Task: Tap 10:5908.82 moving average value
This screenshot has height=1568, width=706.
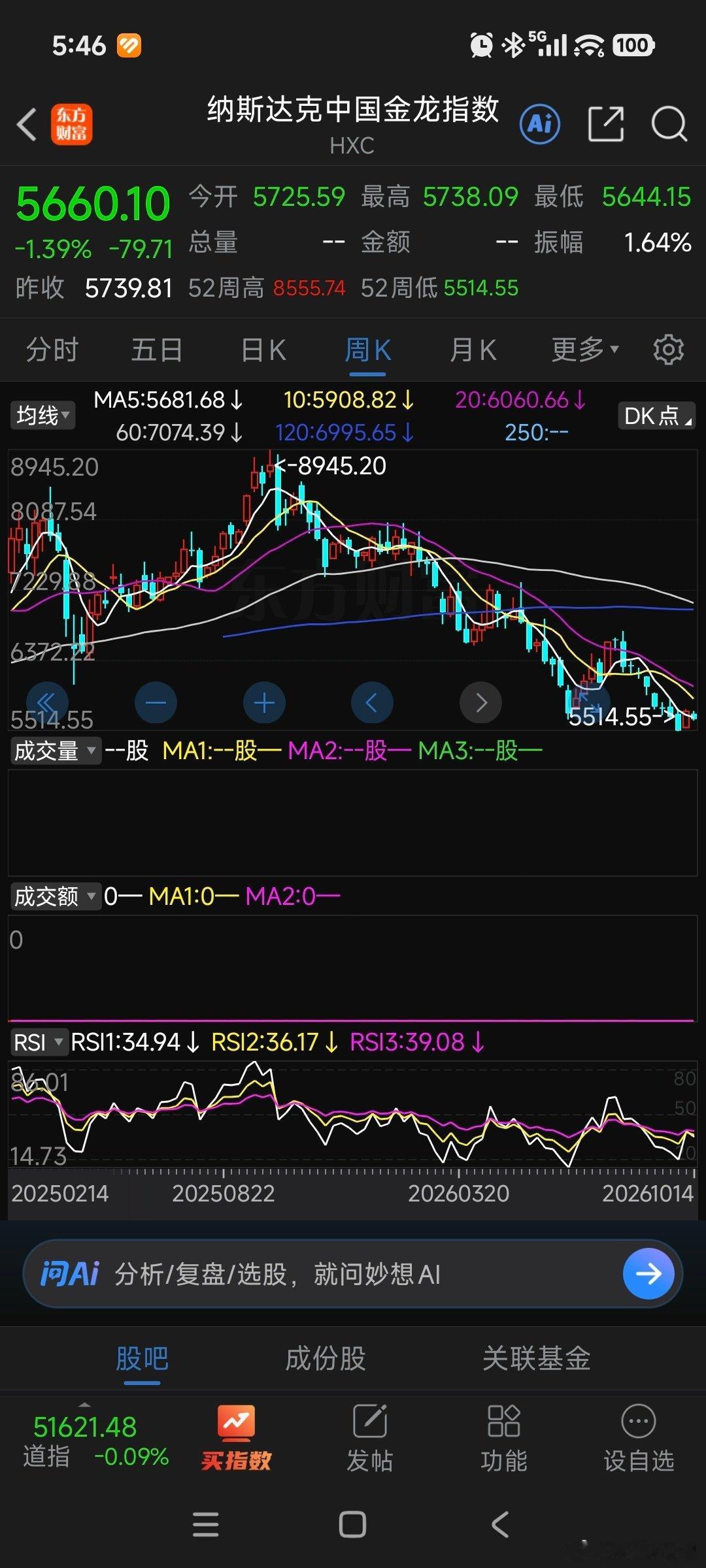Action: click(348, 400)
